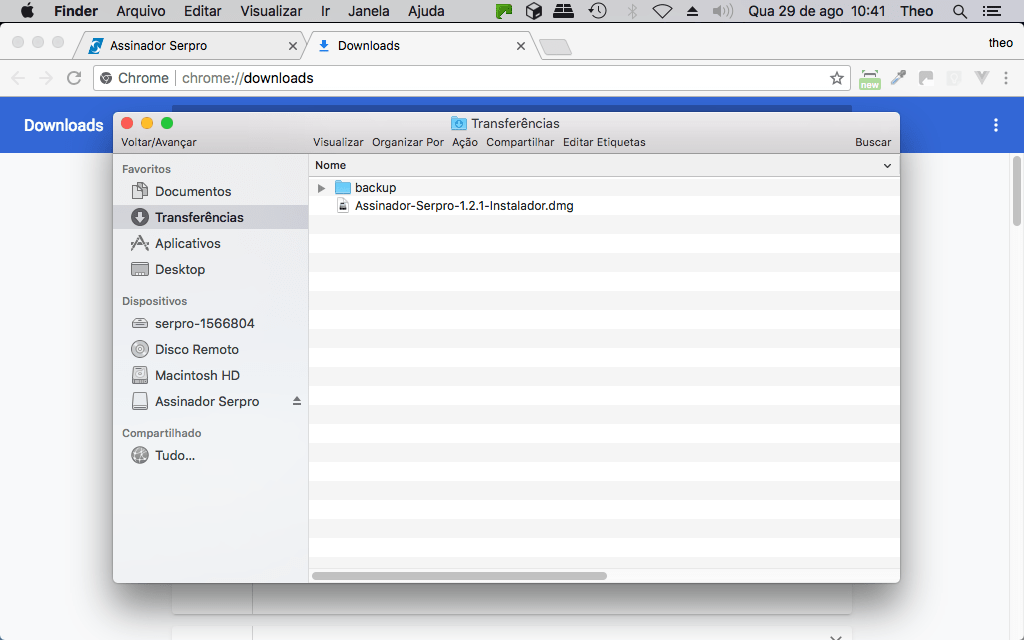The height and width of the screenshot is (640, 1024).
Task: Select Macintosh HD in sidebar
Action: pyautogui.click(x=197, y=375)
